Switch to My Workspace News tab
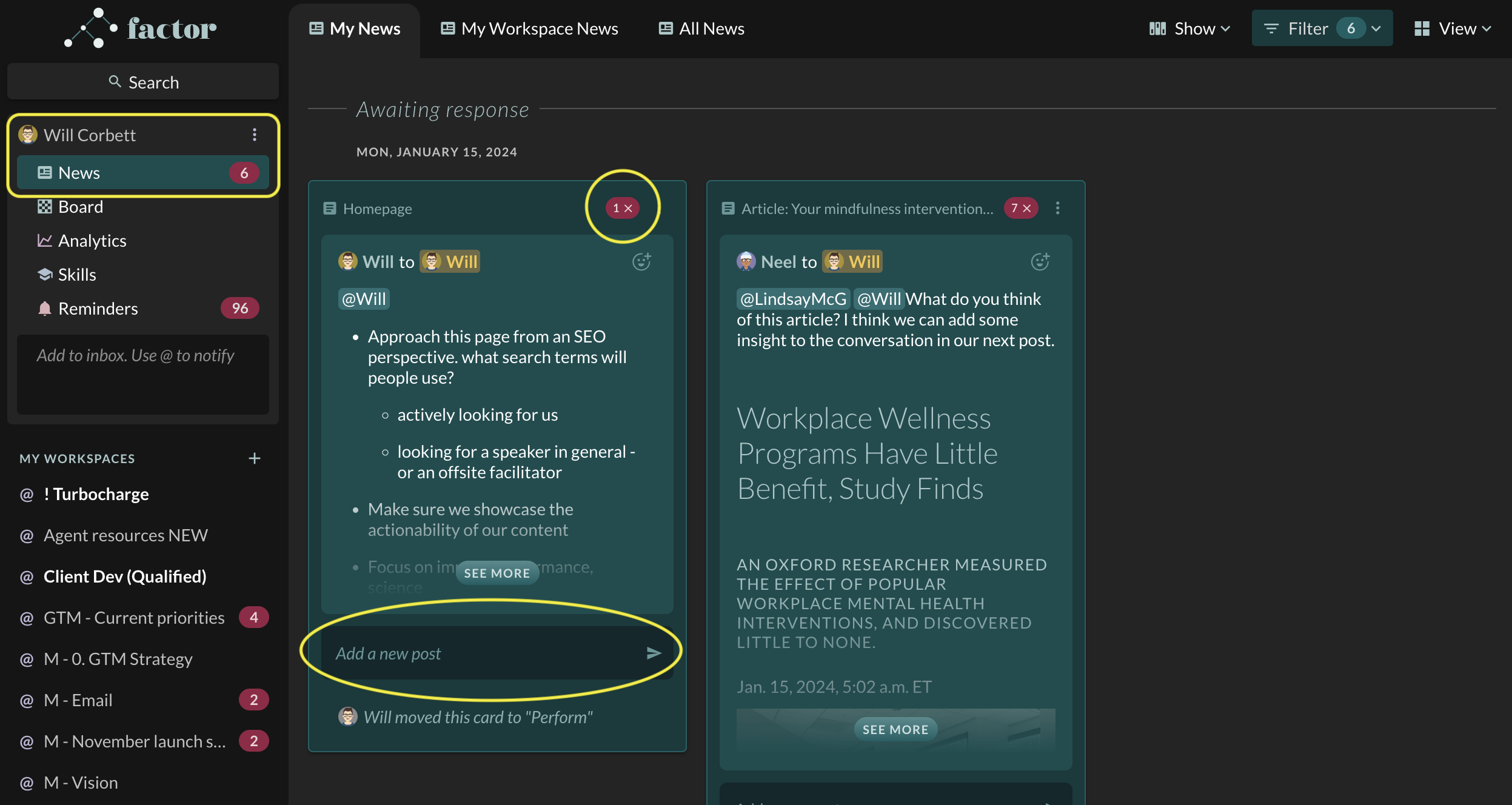This screenshot has width=1512, height=805. 529,28
